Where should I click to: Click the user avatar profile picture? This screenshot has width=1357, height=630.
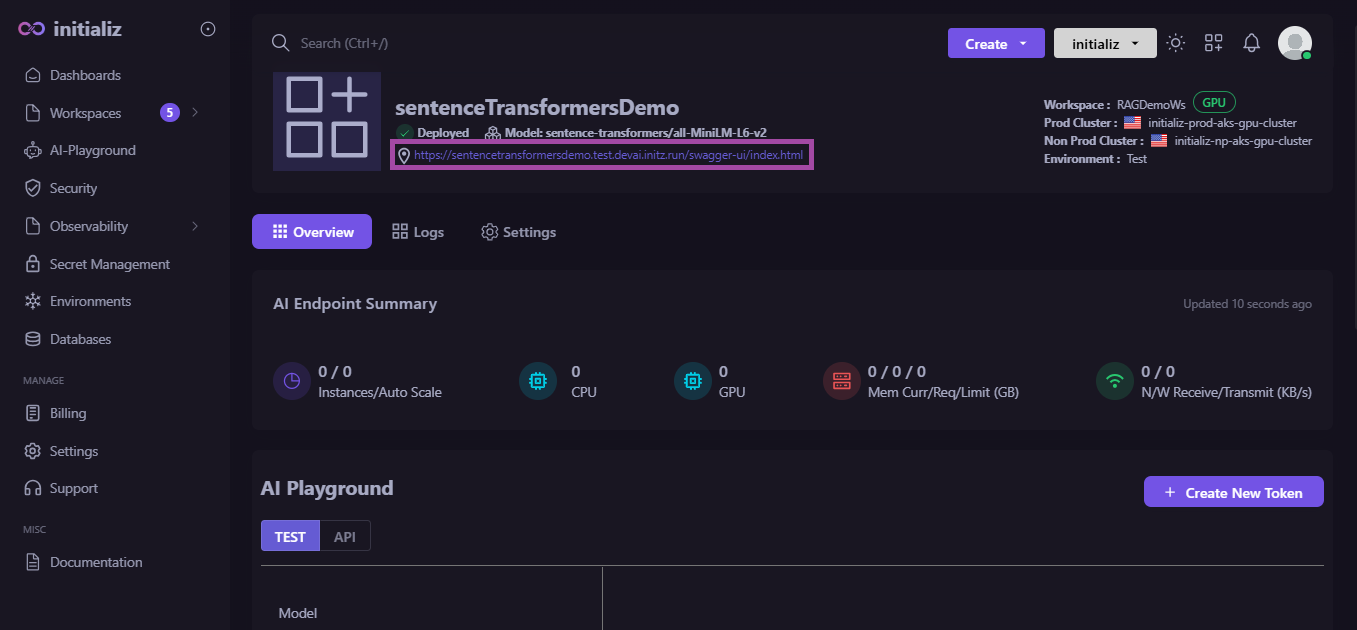tap(1295, 43)
